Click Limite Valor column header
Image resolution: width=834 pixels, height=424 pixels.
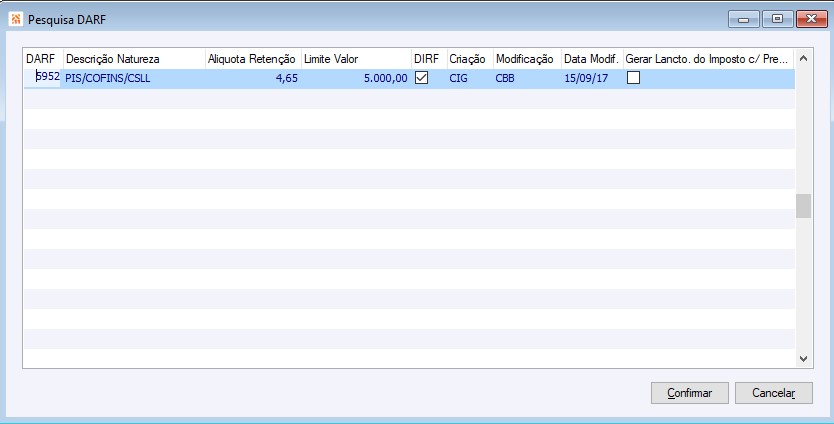[x=356, y=59]
